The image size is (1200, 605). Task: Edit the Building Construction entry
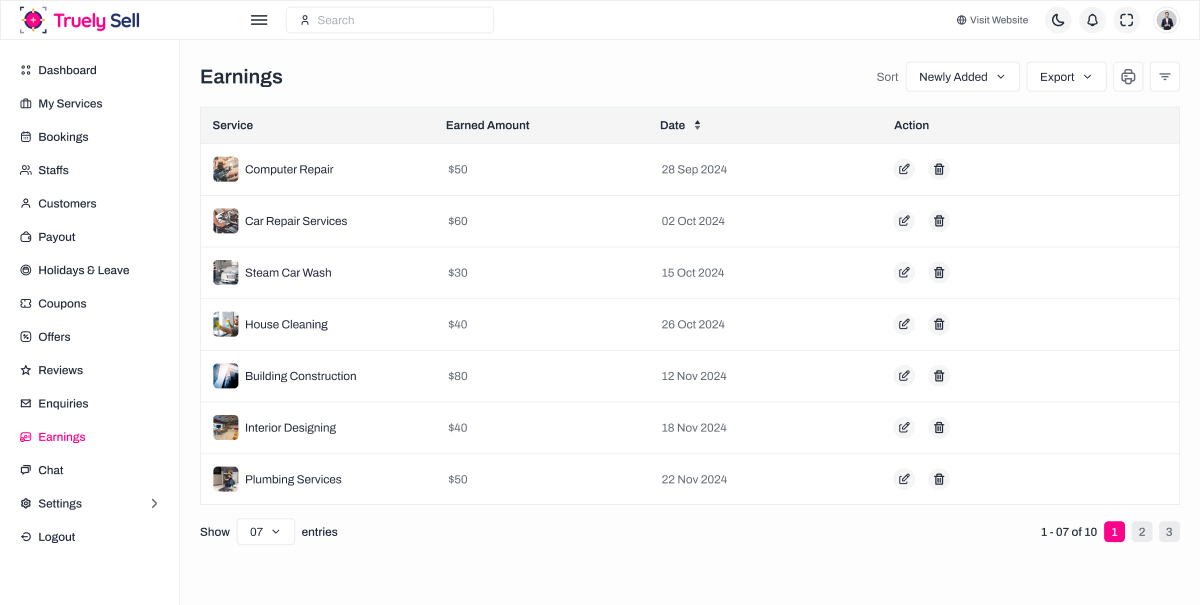pos(904,376)
